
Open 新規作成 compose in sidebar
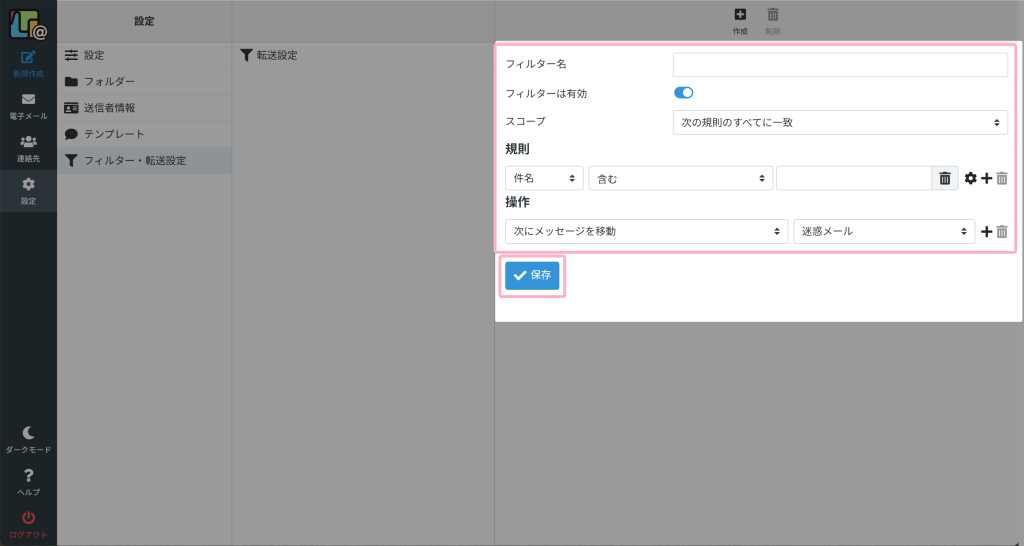point(28,64)
